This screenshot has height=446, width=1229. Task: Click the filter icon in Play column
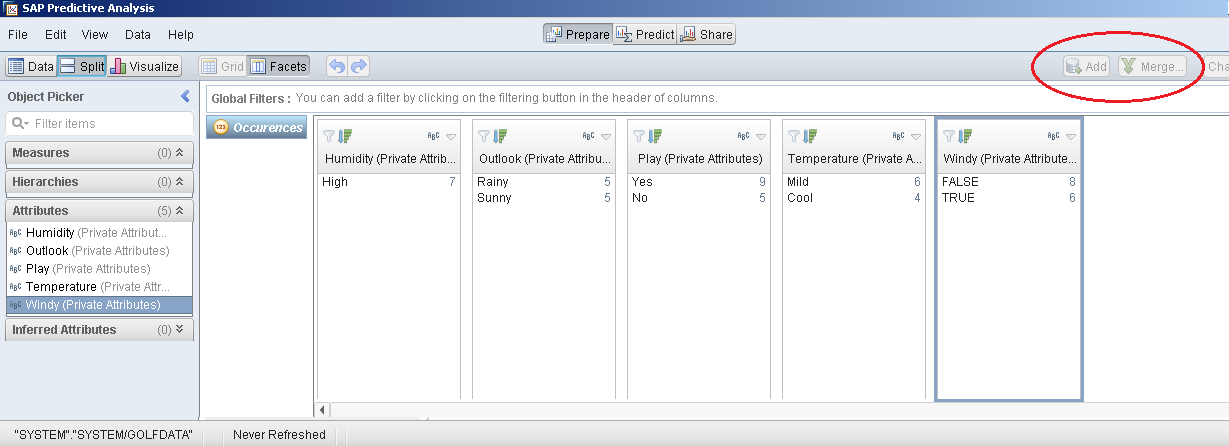pos(639,136)
